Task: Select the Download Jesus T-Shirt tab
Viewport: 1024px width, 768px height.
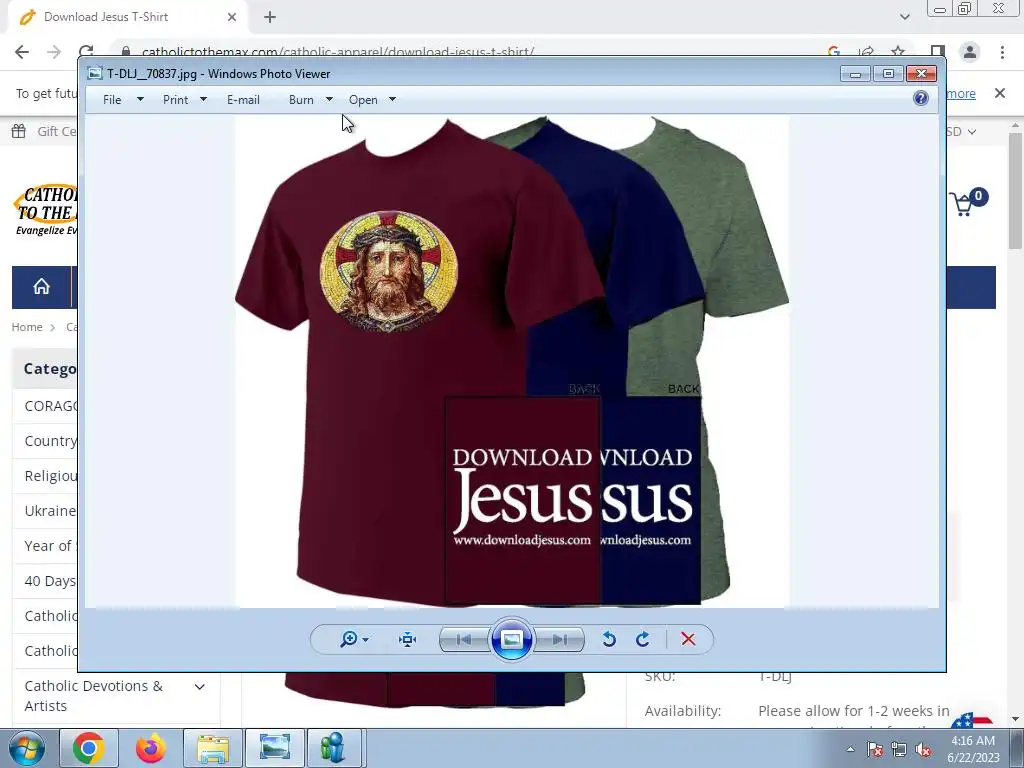Action: [x=127, y=17]
